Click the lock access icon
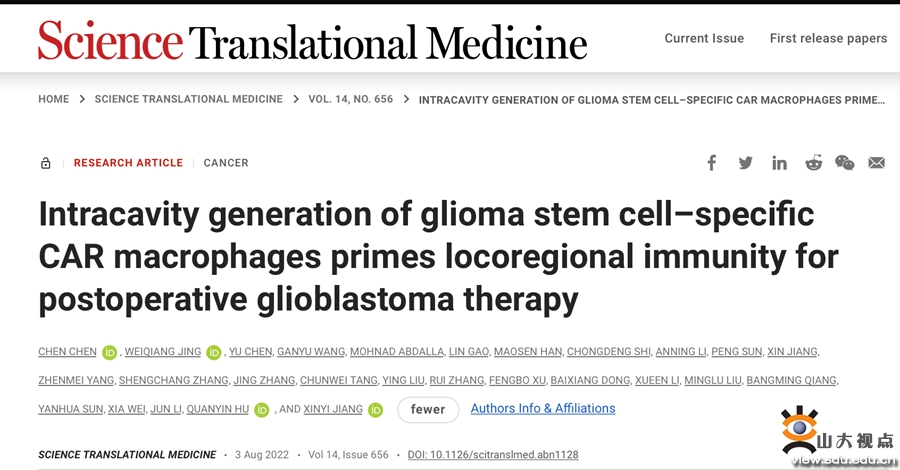This screenshot has height=470, width=900. [x=45, y=163]
